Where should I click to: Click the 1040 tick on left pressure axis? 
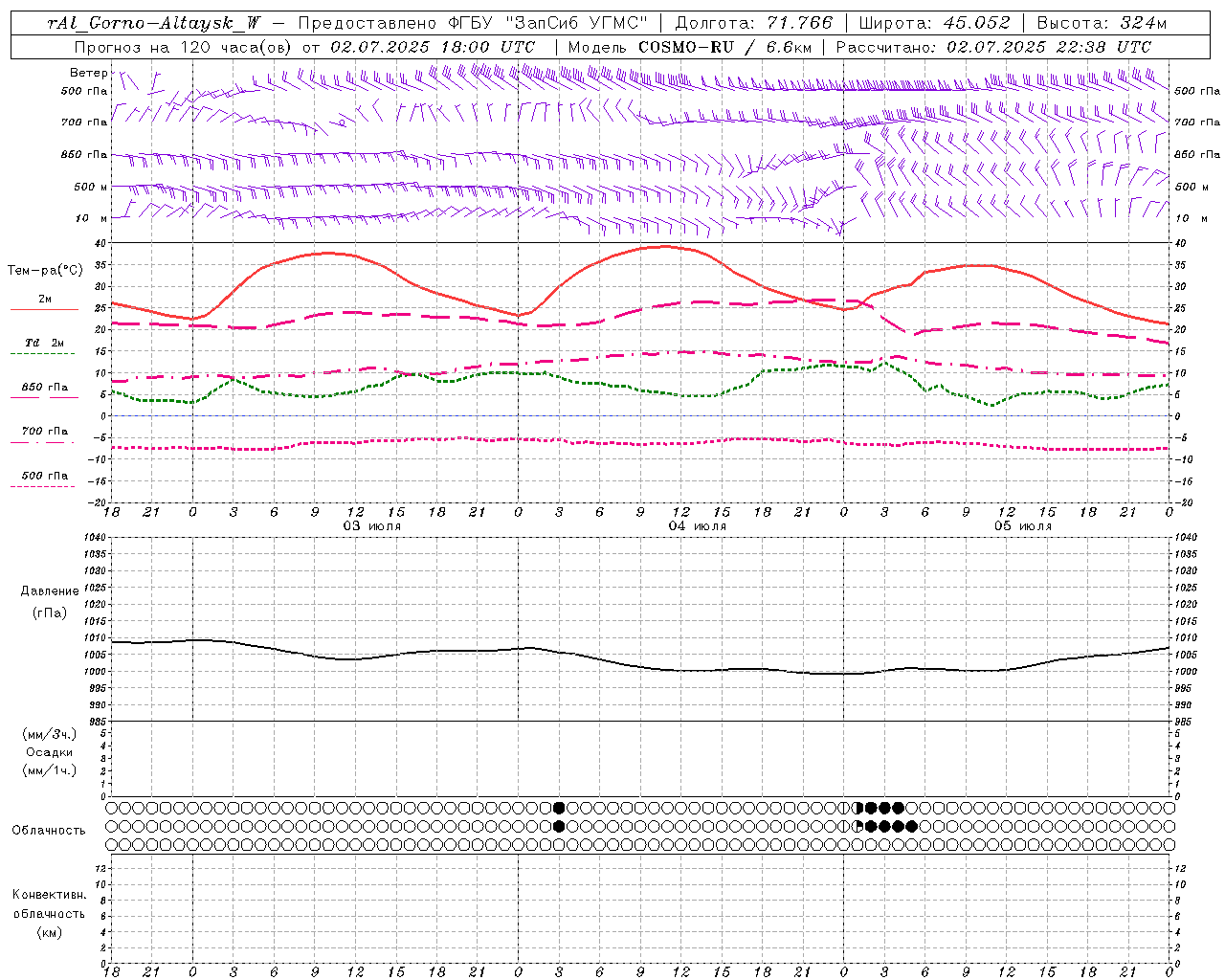[93, 537]
